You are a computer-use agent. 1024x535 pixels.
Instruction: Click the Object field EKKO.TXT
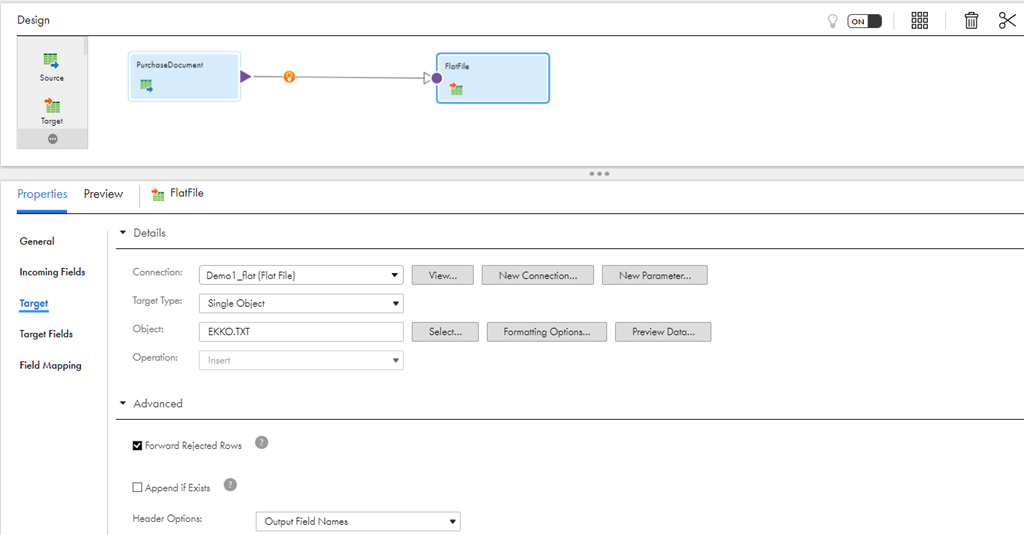point(301,332)
